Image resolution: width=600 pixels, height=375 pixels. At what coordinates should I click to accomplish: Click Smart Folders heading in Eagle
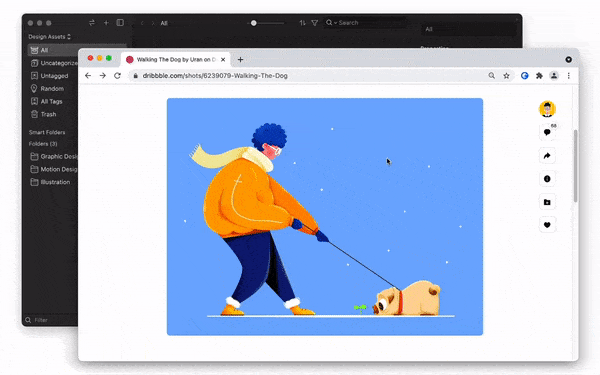[x=47, y=132]
